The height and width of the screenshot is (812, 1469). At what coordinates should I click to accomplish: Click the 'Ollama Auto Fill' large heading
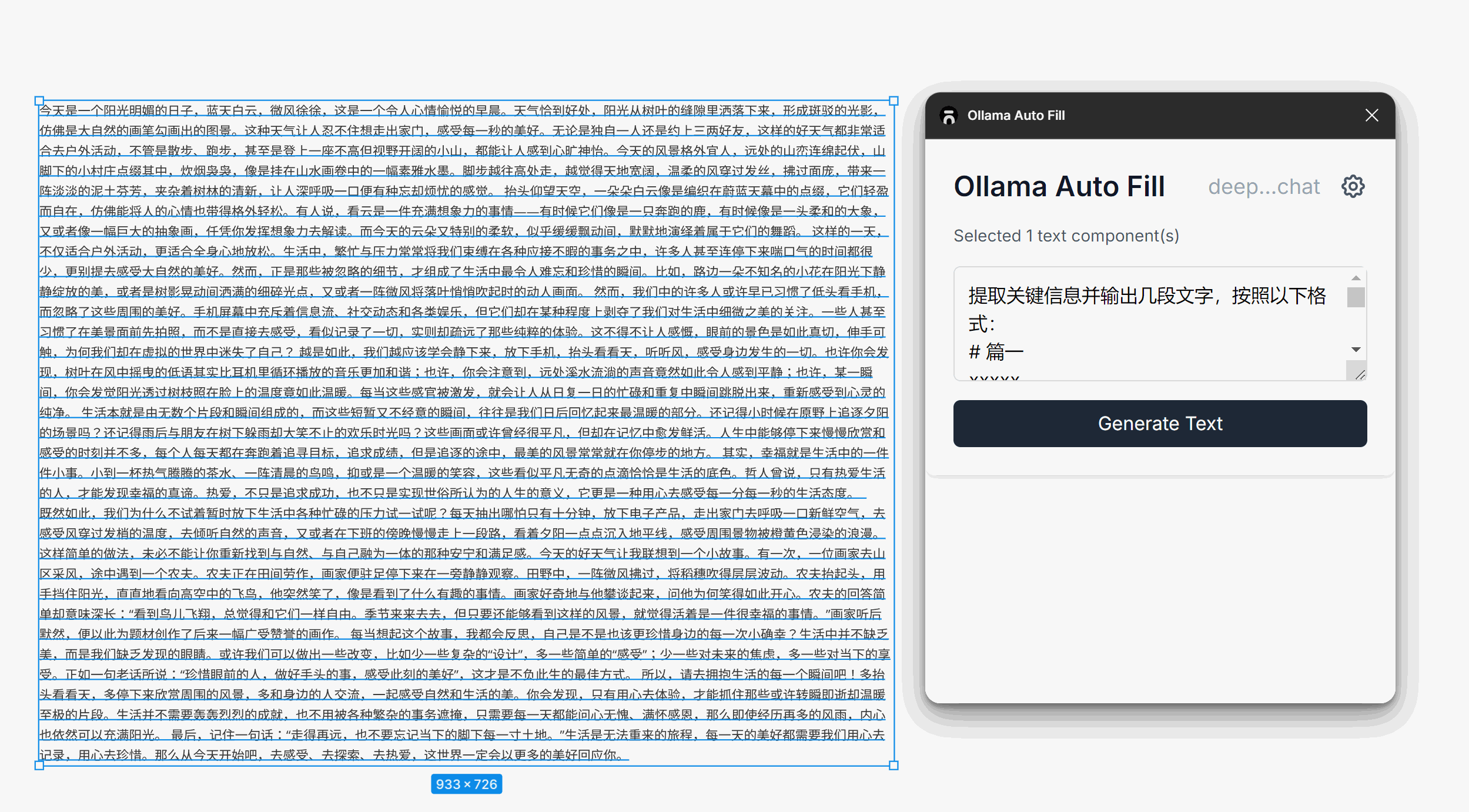click(1059, 187)
